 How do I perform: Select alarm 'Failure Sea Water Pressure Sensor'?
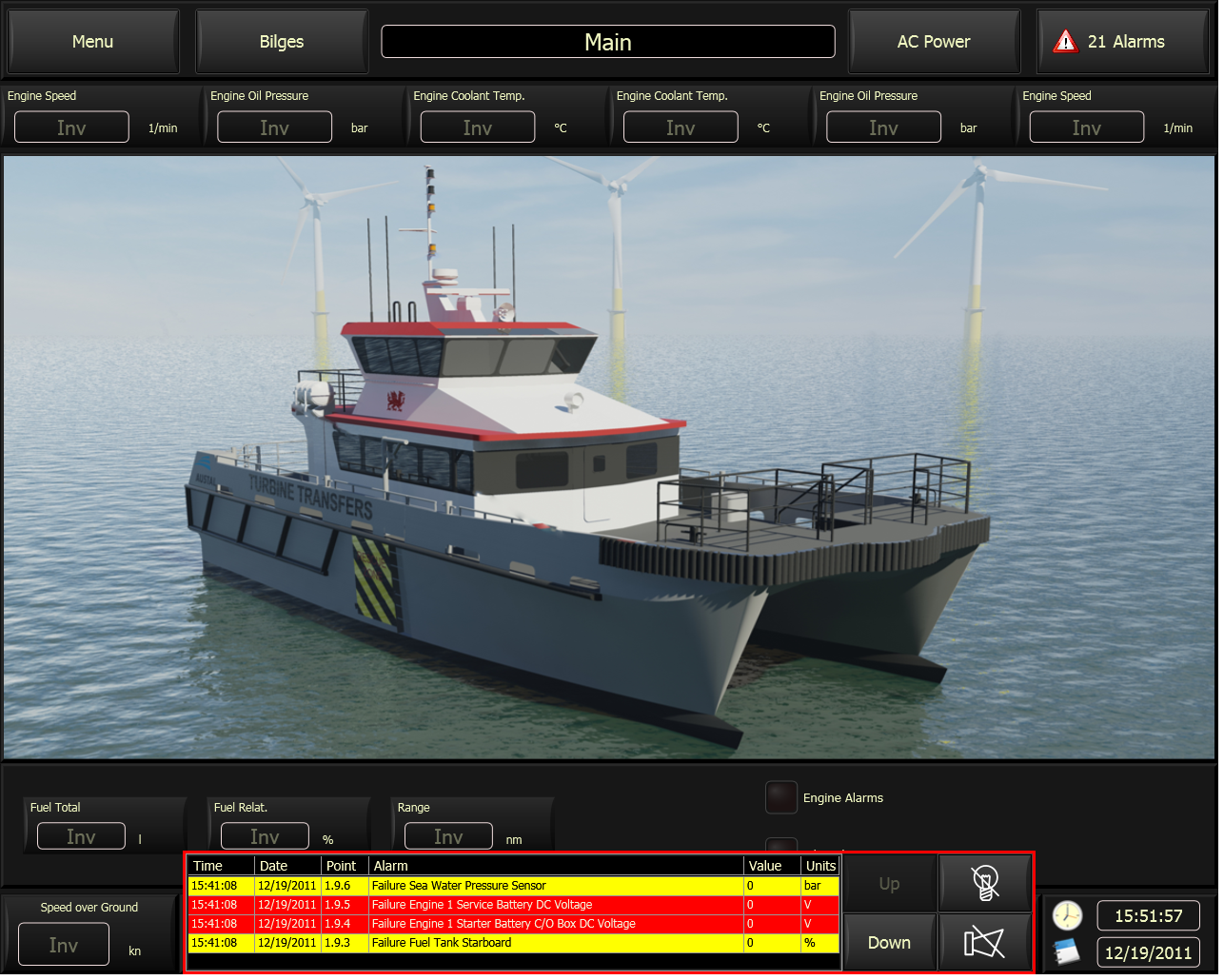(514, 886)
